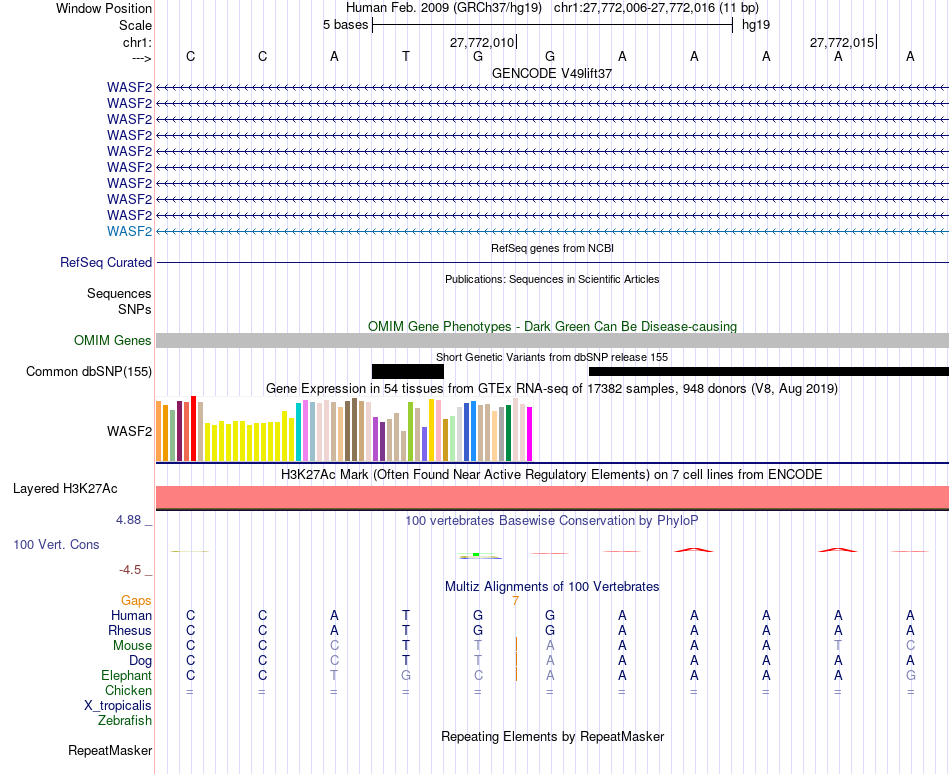Click the H3K27Ac Mark track title

[x=552, y=475]
